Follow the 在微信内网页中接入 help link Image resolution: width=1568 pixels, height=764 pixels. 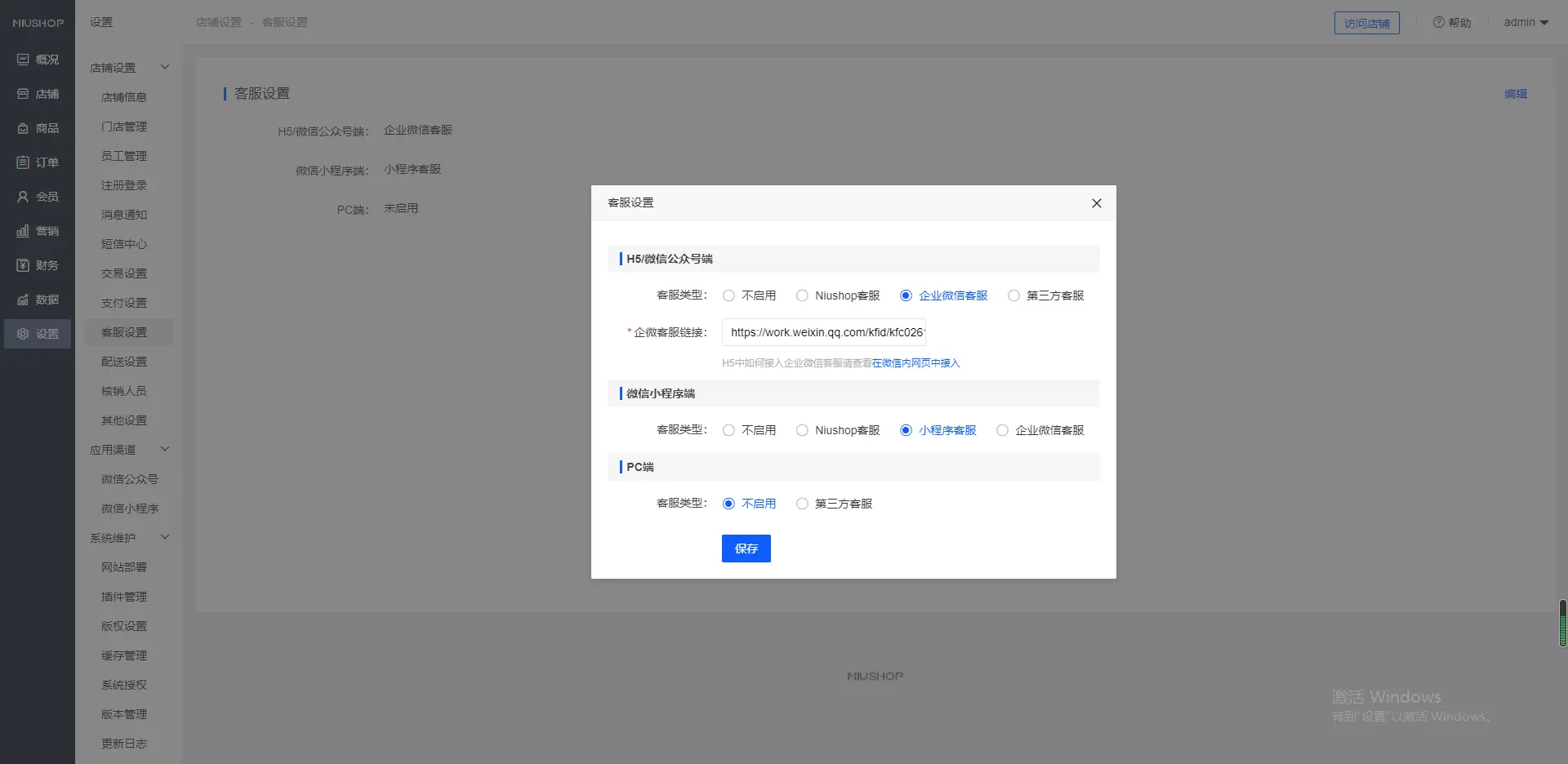tap(915, 363)
